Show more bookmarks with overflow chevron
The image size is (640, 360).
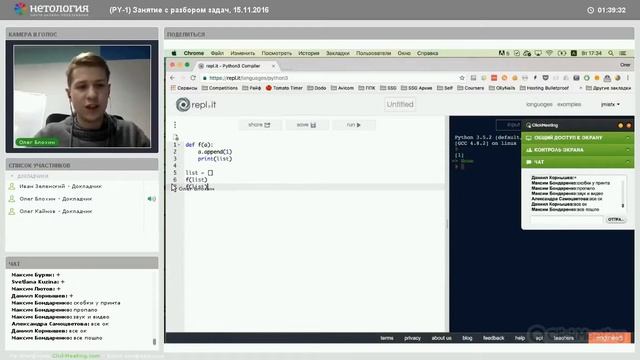(x=580, y=88)
